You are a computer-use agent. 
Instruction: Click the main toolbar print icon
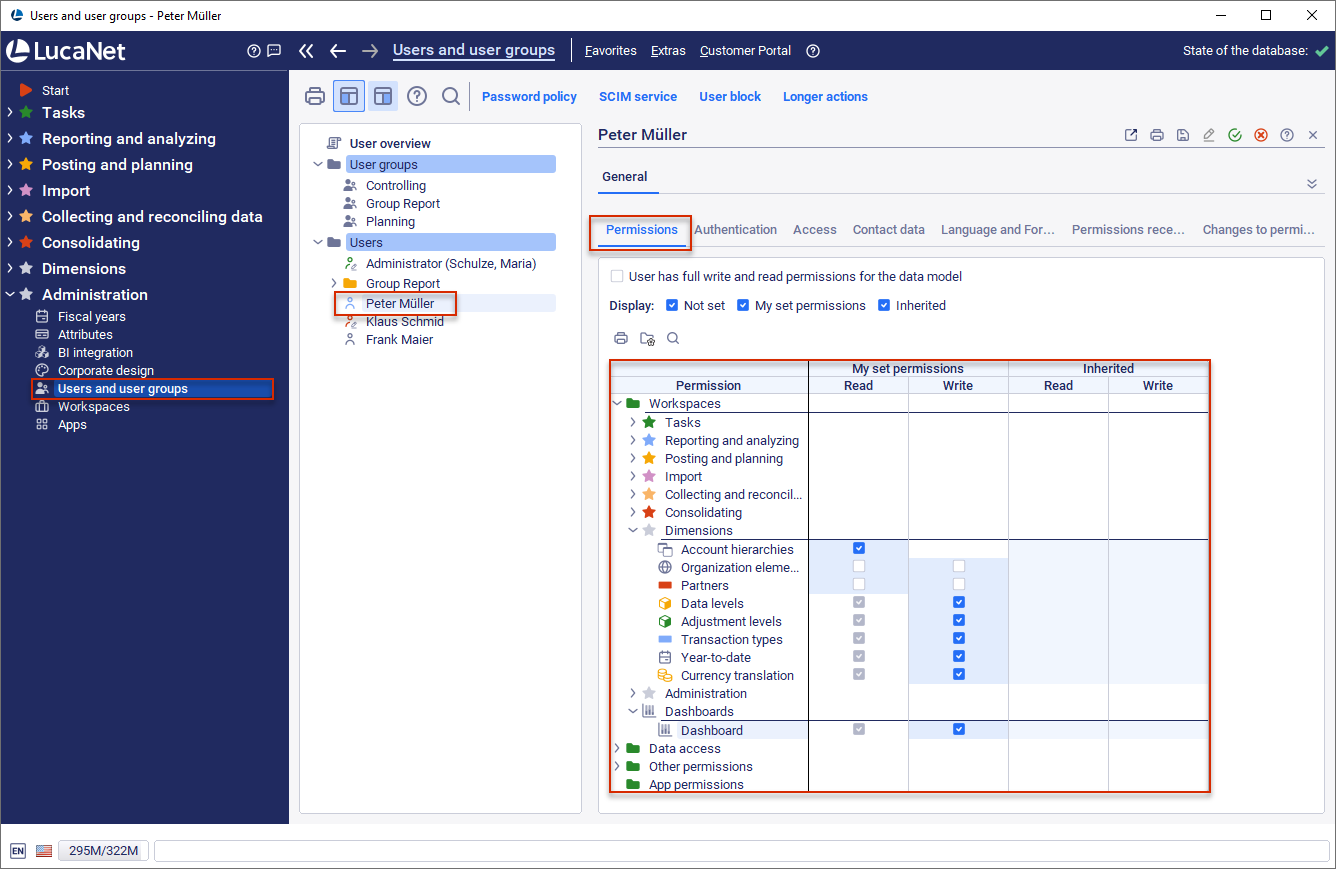tap(315, 97)
